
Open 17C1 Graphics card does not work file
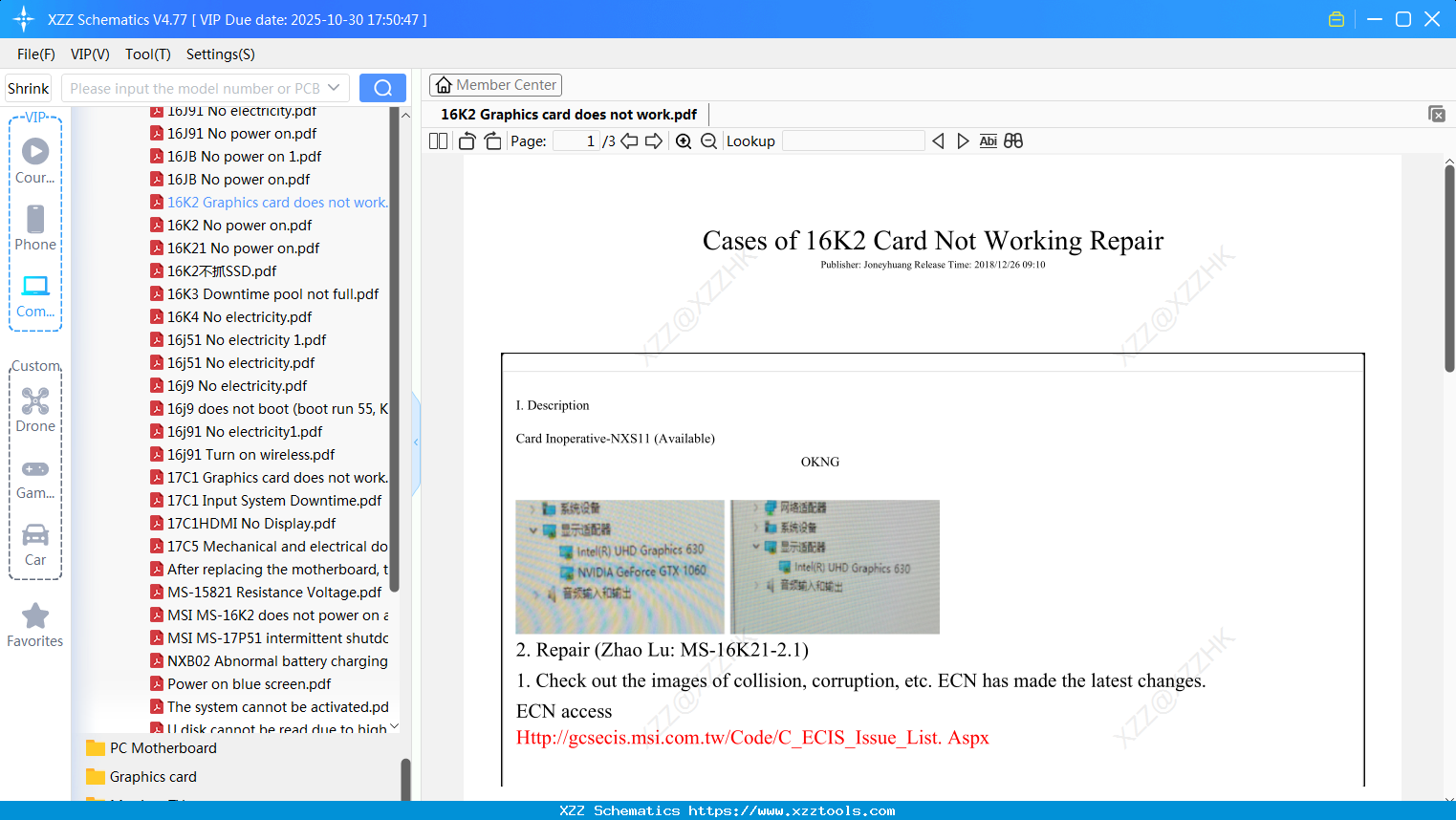click(x=270, y=478)
